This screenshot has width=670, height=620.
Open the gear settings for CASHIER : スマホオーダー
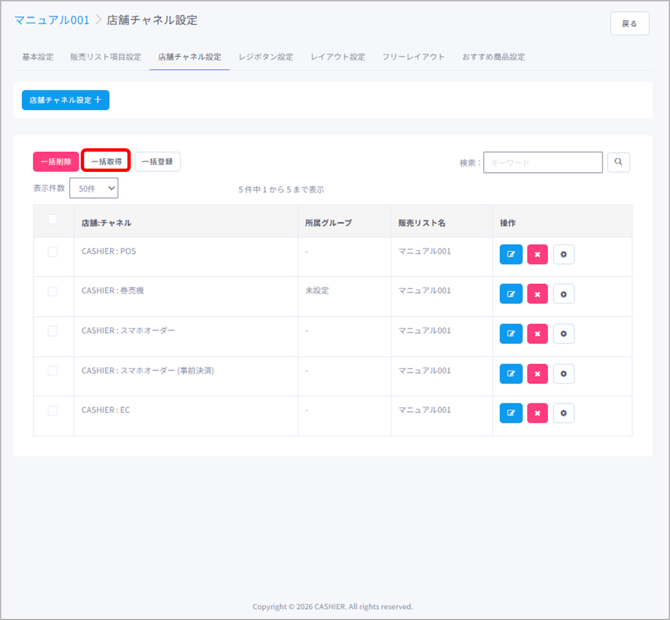tap(564, 334)
